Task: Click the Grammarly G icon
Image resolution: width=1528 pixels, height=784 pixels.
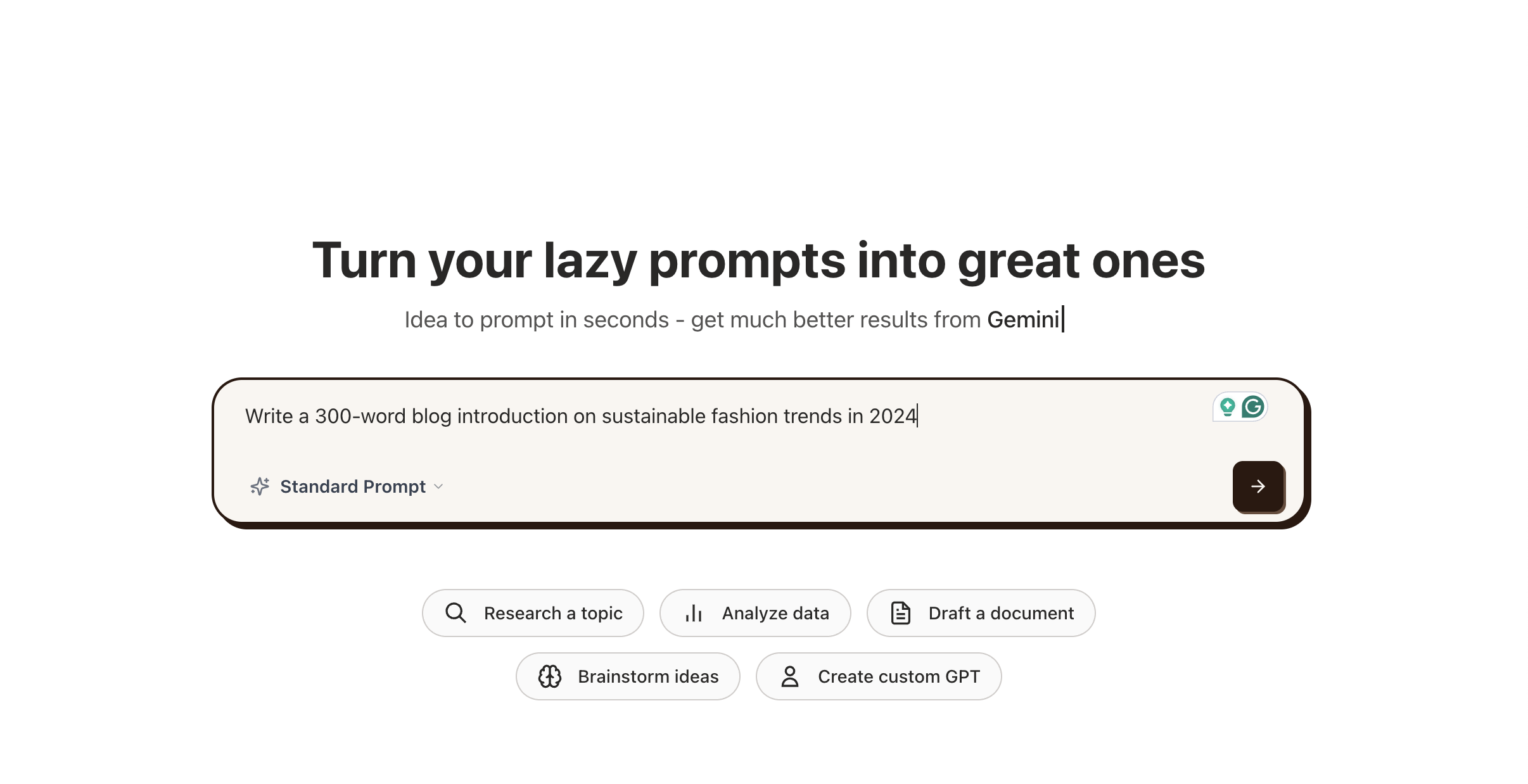Action: 1253,407
